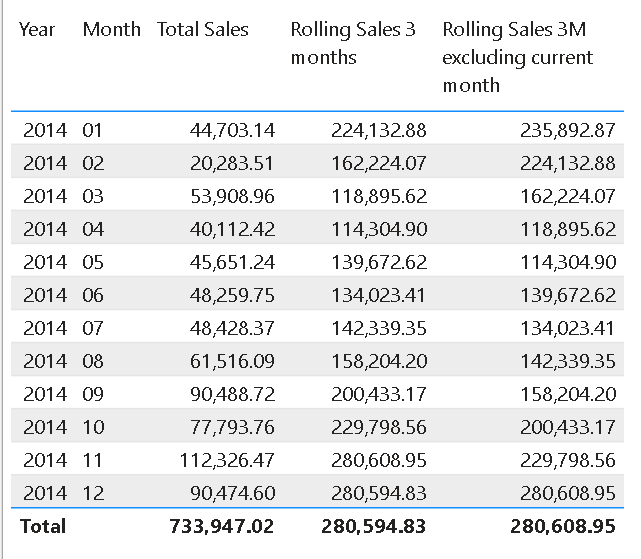Sort by the Month column header
Image resolution: width=641 pixels, height=559 pixels.
[111, 29]
